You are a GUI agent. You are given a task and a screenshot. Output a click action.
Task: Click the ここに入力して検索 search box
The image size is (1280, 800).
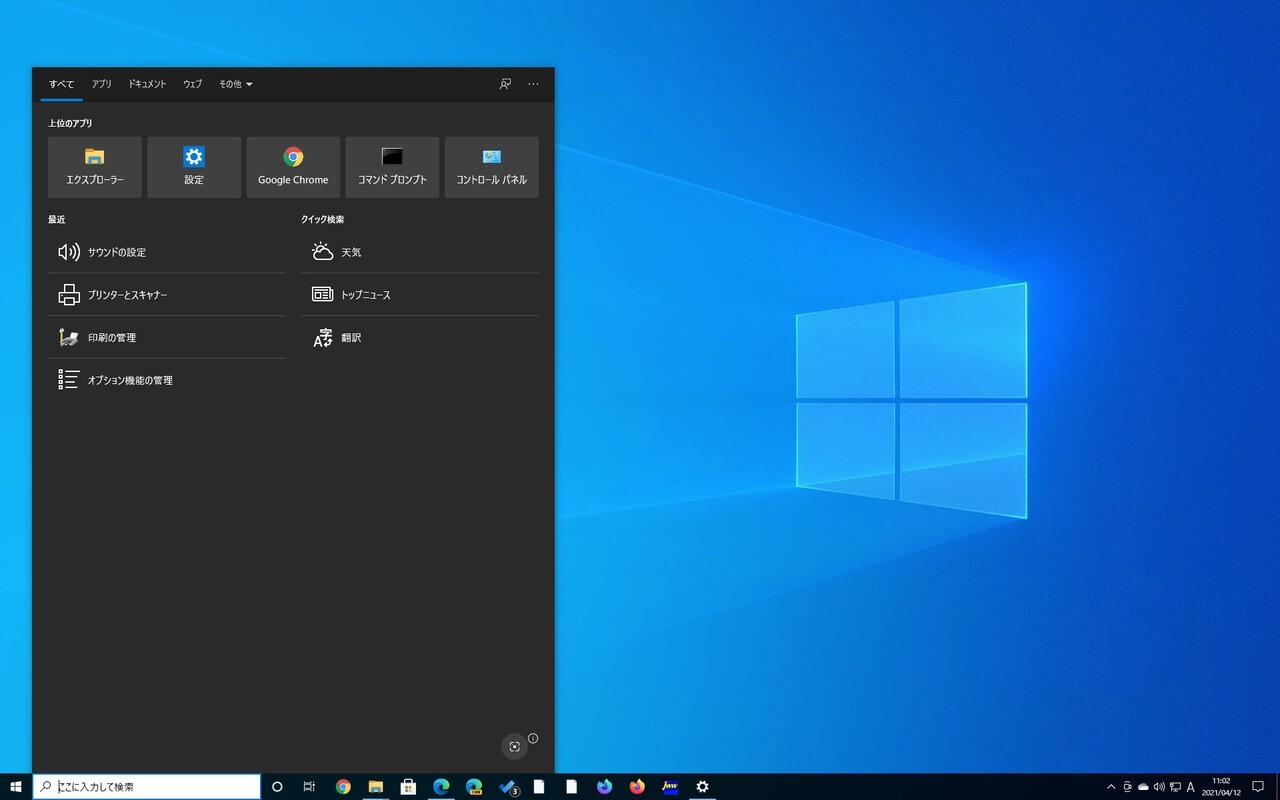pos(150,787)
